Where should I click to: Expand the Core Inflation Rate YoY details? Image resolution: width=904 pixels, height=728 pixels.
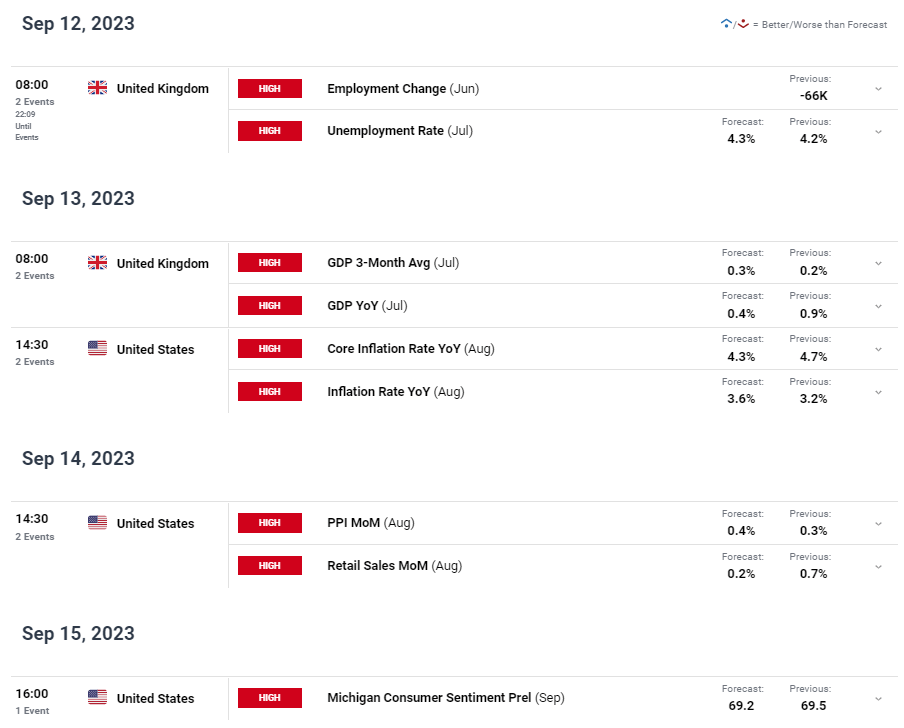click(x=878, y=349)
